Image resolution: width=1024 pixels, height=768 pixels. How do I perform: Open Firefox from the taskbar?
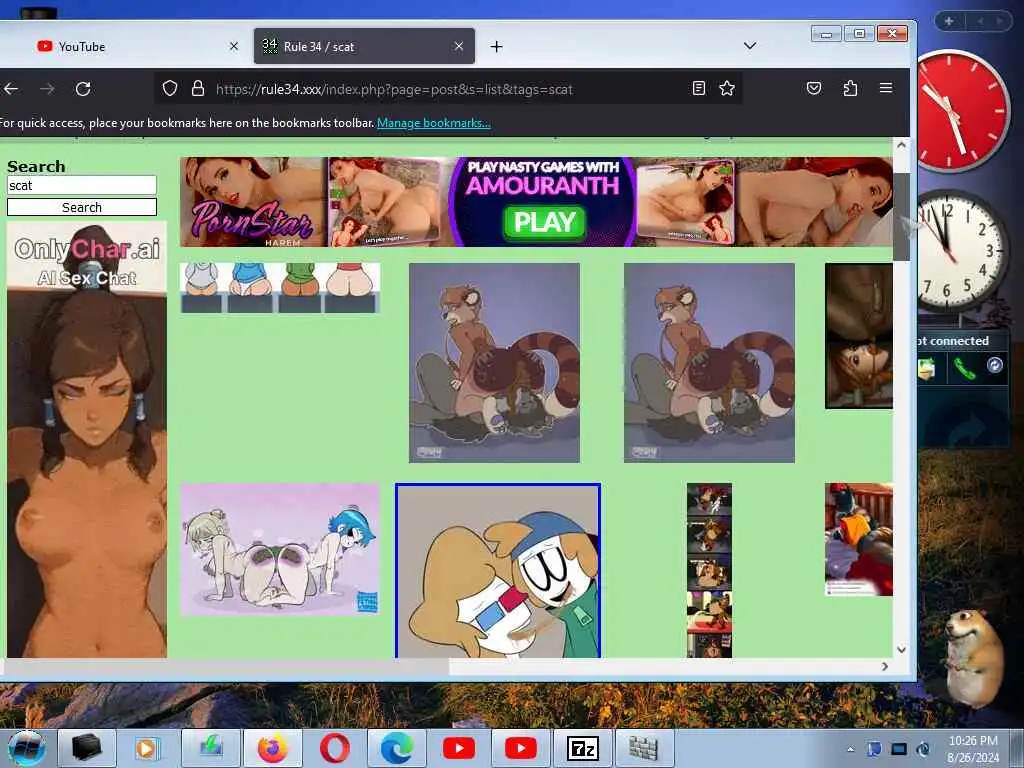tap(273, 748)
